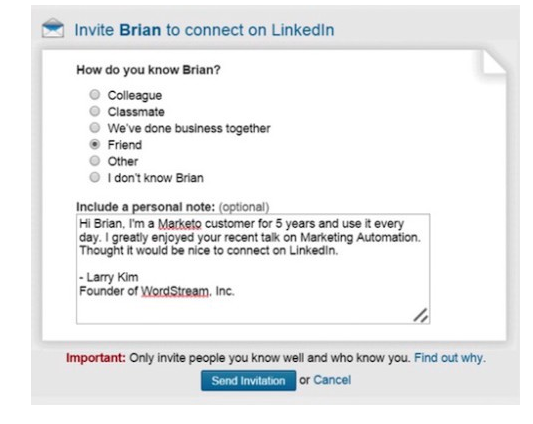The width and height of the screenshot is (533, 424).
Task: Click the Cancel link
Action: (x=332, y=380)
